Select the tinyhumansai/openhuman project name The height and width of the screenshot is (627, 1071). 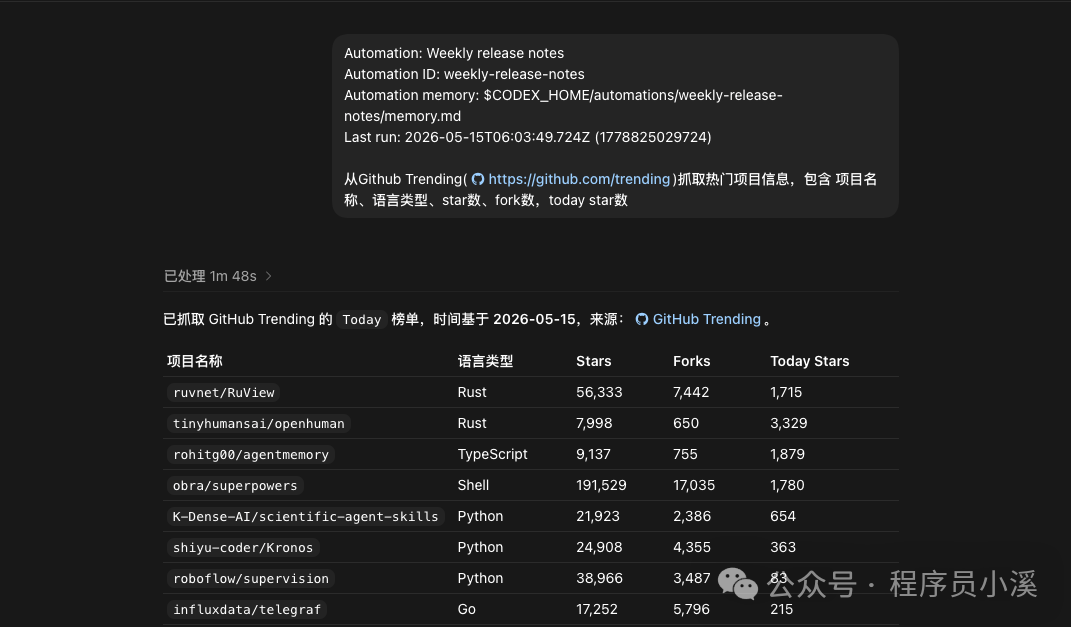(258, 423)
